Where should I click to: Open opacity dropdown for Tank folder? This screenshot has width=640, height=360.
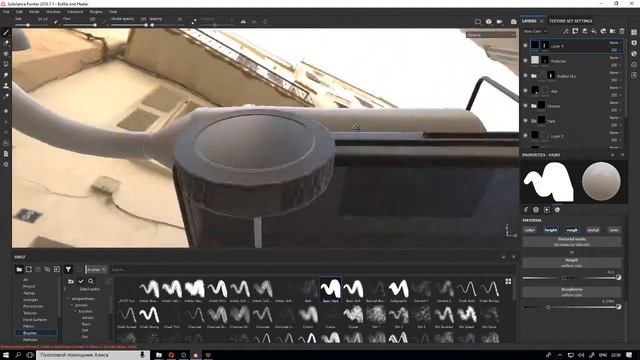[x=616, y=125]
